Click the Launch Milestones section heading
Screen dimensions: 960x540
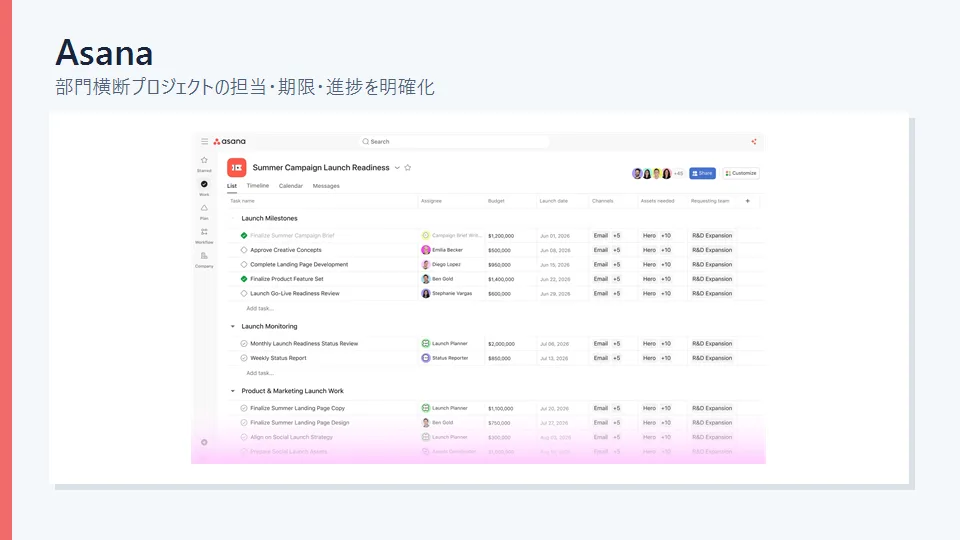coord(269,218)
